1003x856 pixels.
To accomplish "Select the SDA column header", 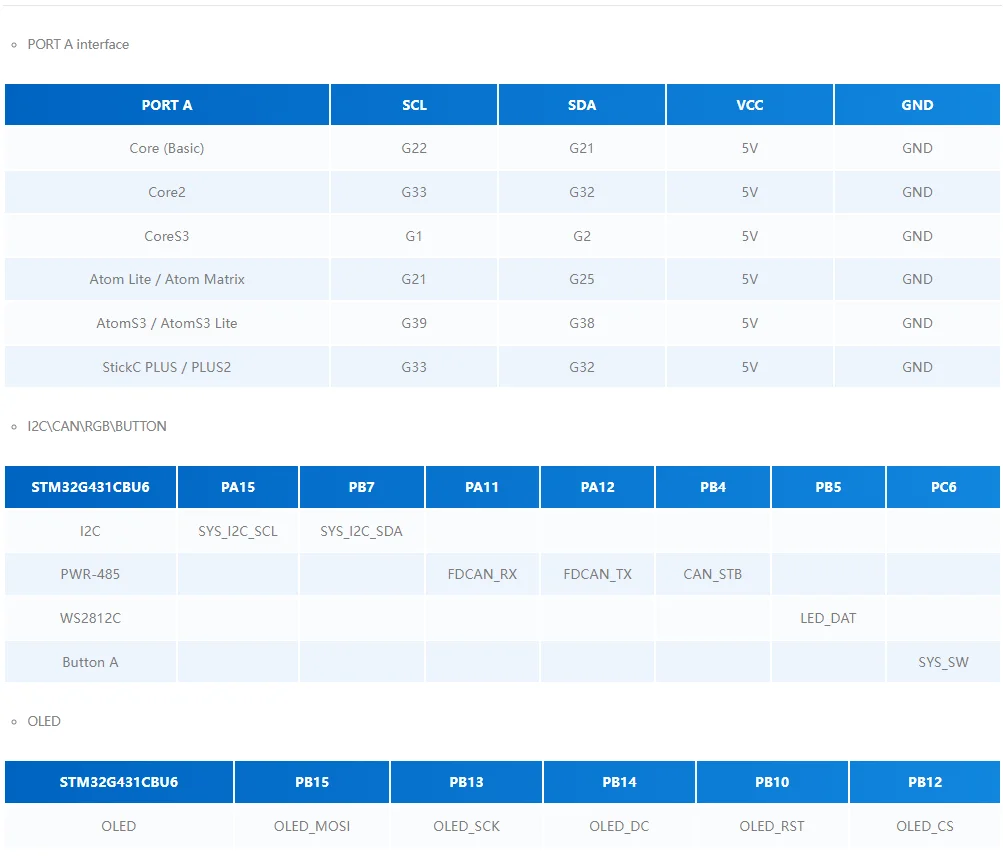I will point(582,105).
